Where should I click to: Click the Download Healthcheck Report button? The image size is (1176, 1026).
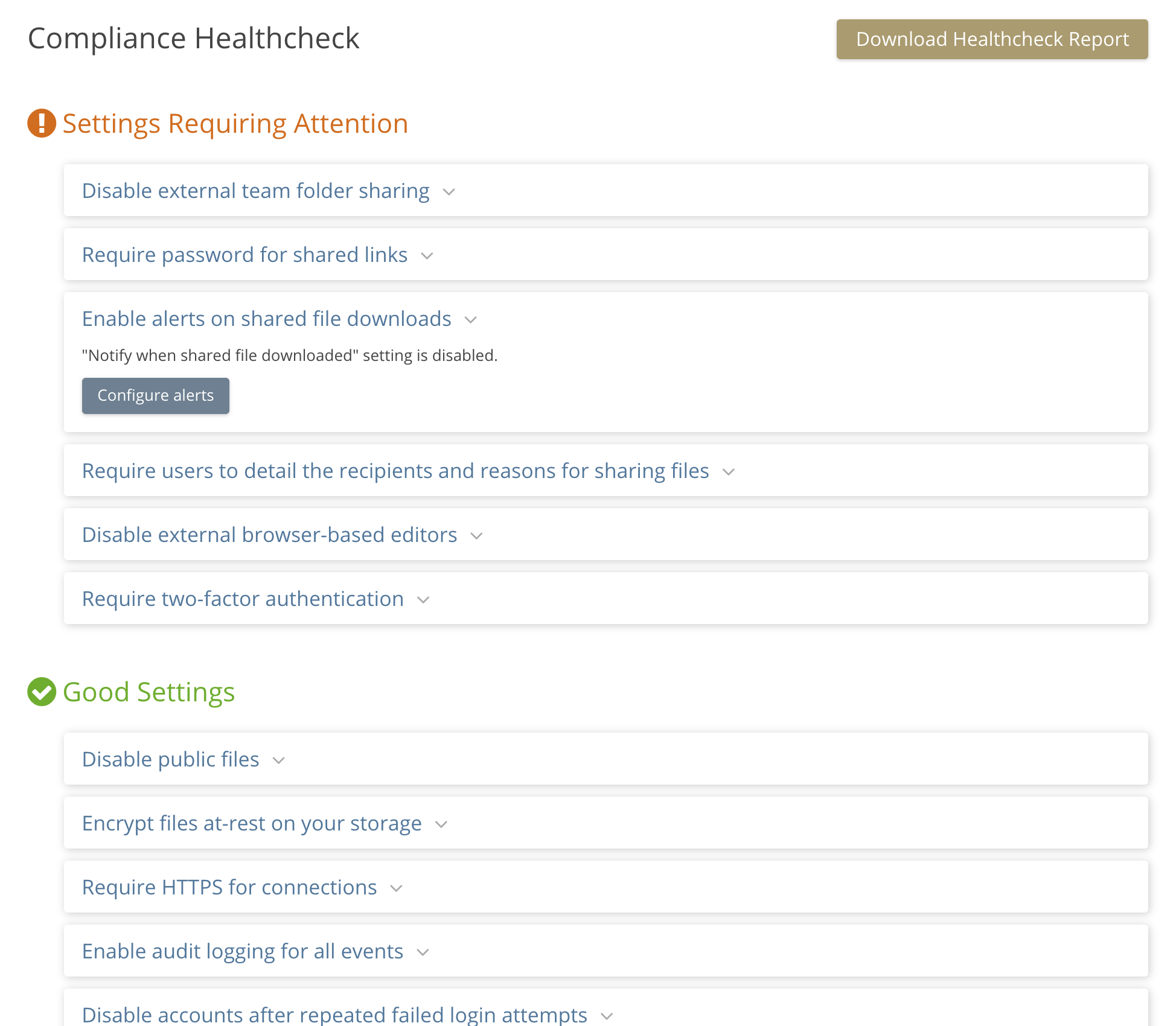(992, 39)
